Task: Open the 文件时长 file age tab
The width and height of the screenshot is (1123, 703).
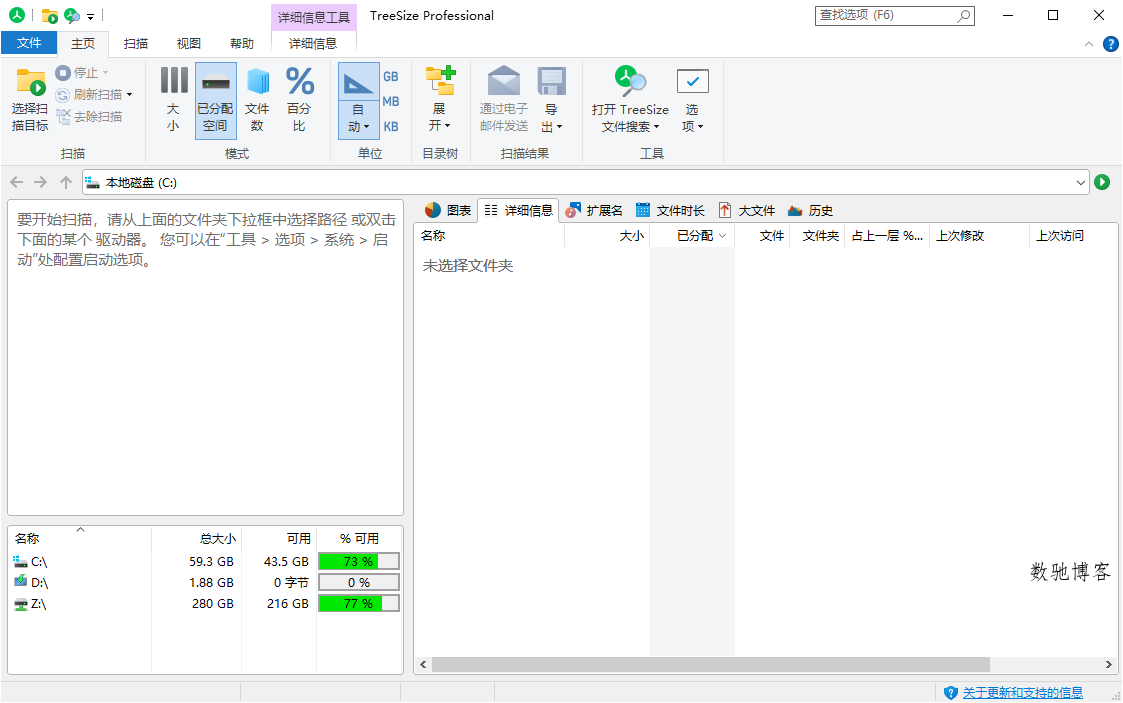Action: tap(670, 210)
